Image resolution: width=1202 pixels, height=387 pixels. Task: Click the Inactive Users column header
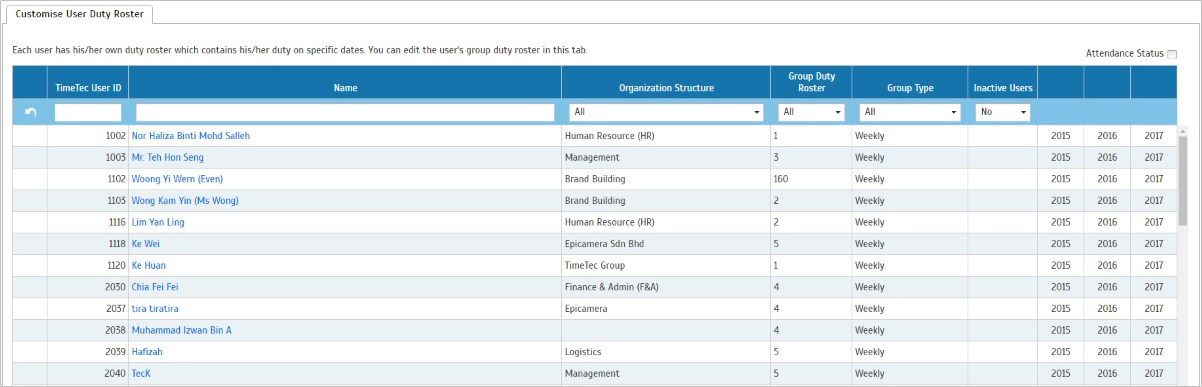(x=1003, y=88)
